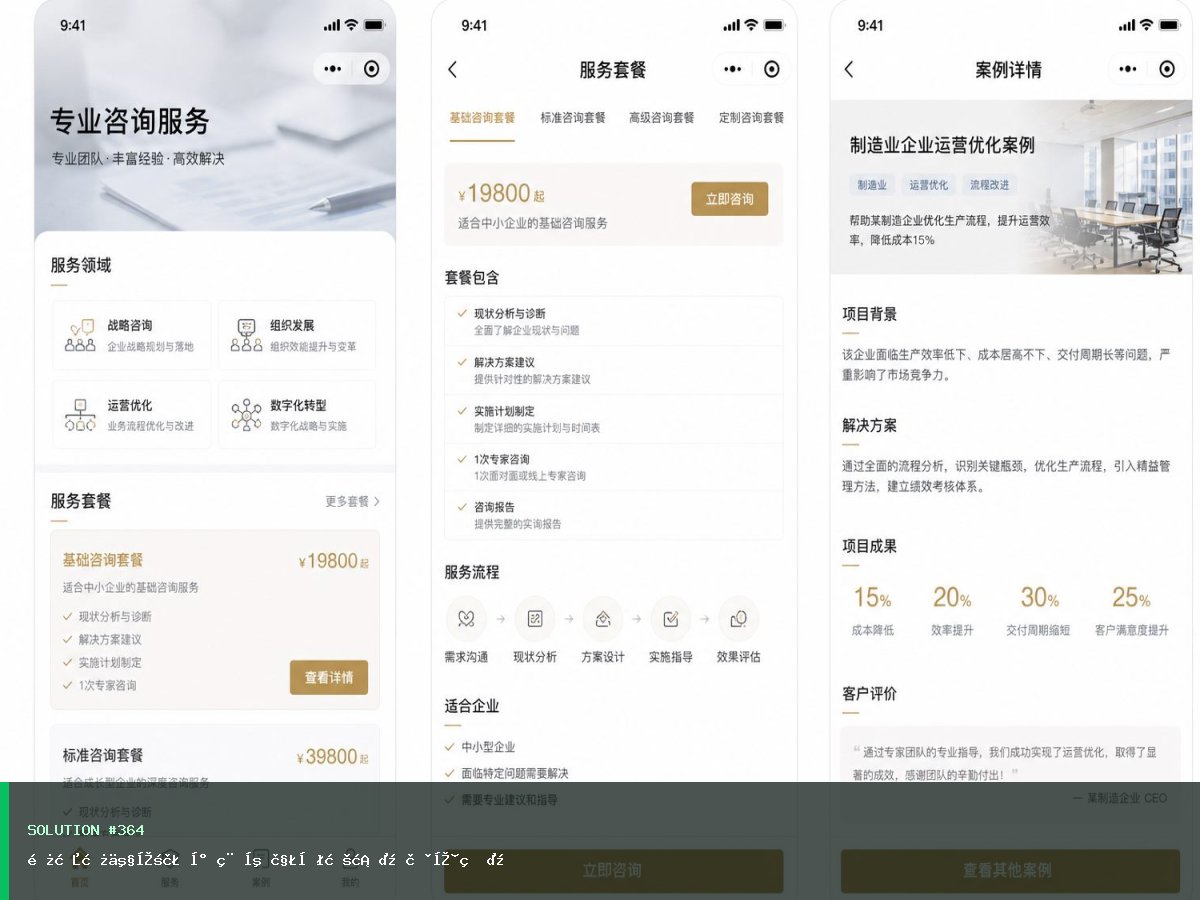Tap the 解决方案建议 row in 套餐包含

[x=613, y=370]
